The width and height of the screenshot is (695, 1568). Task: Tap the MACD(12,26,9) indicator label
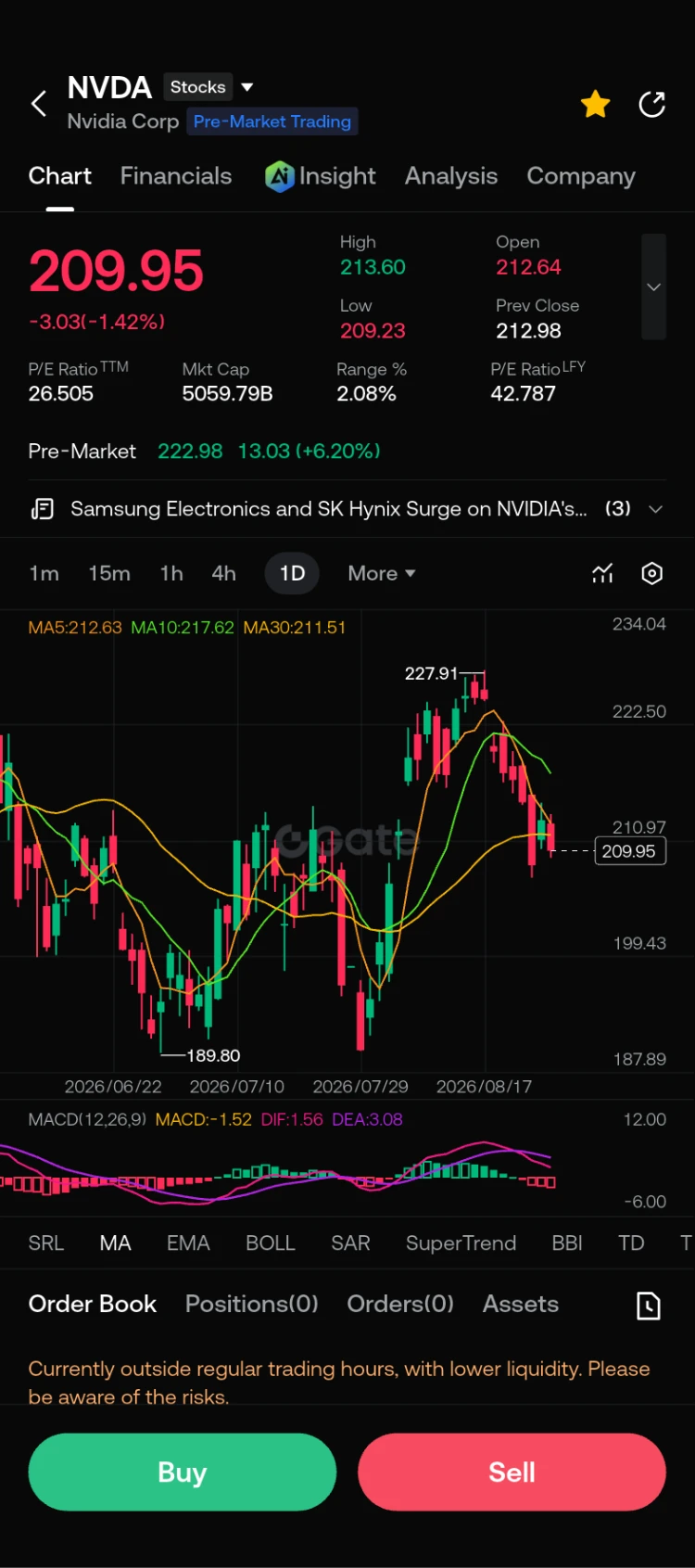coord(87,1119)
